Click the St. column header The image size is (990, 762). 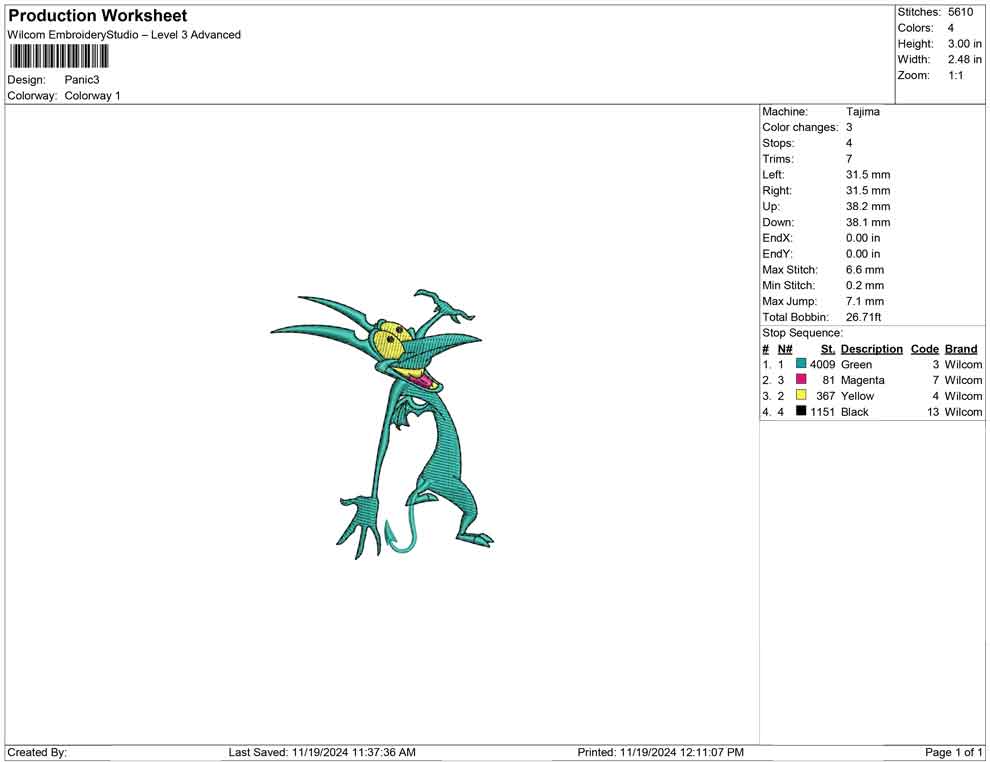pos(827,349)
